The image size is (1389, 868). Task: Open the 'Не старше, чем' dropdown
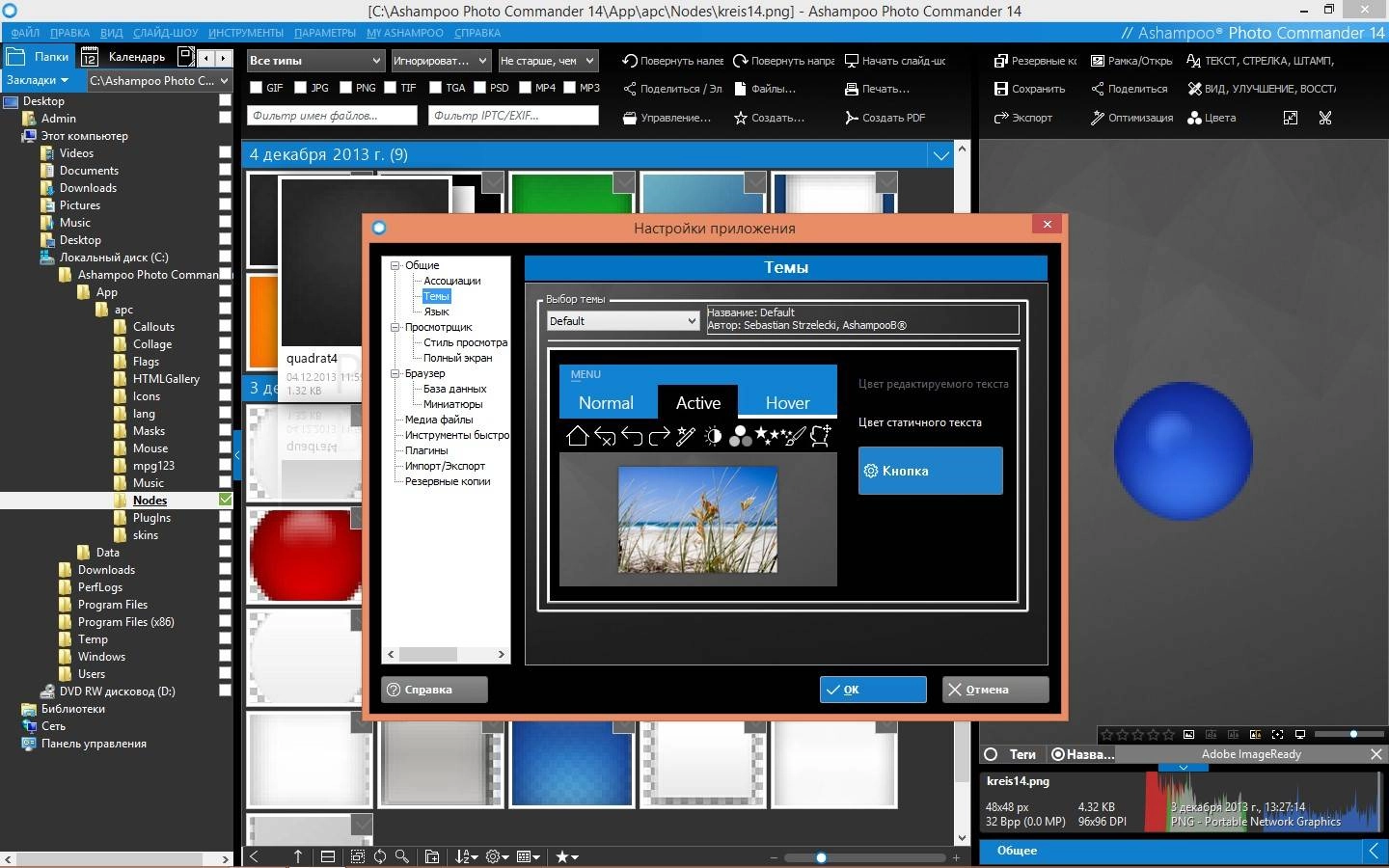point(548,61)
